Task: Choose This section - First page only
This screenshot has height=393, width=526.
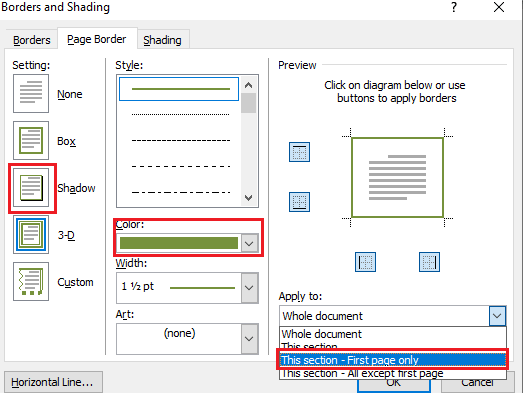Action: 392,360
